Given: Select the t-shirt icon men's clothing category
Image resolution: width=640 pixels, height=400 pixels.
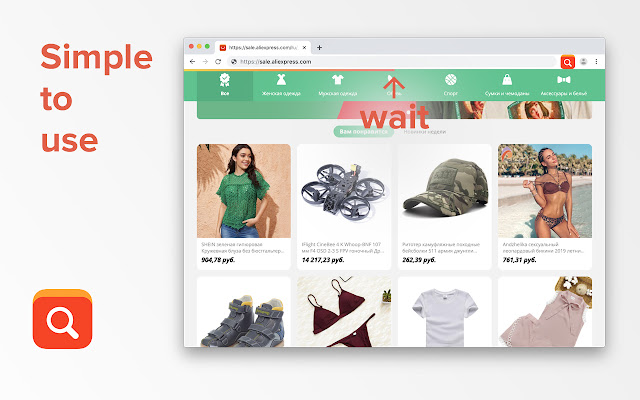Looking at the screenshot, I should 338,85.
